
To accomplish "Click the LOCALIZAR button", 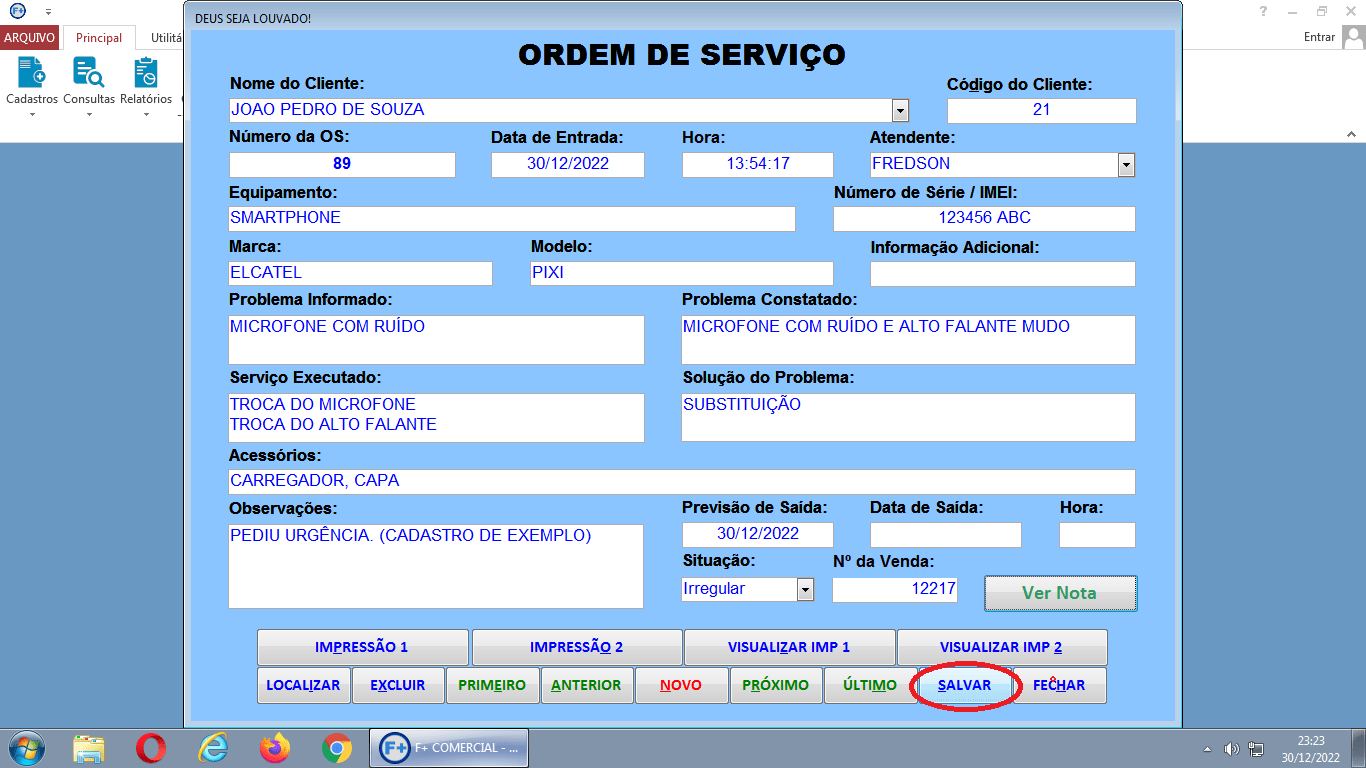I will pos(303,686).
